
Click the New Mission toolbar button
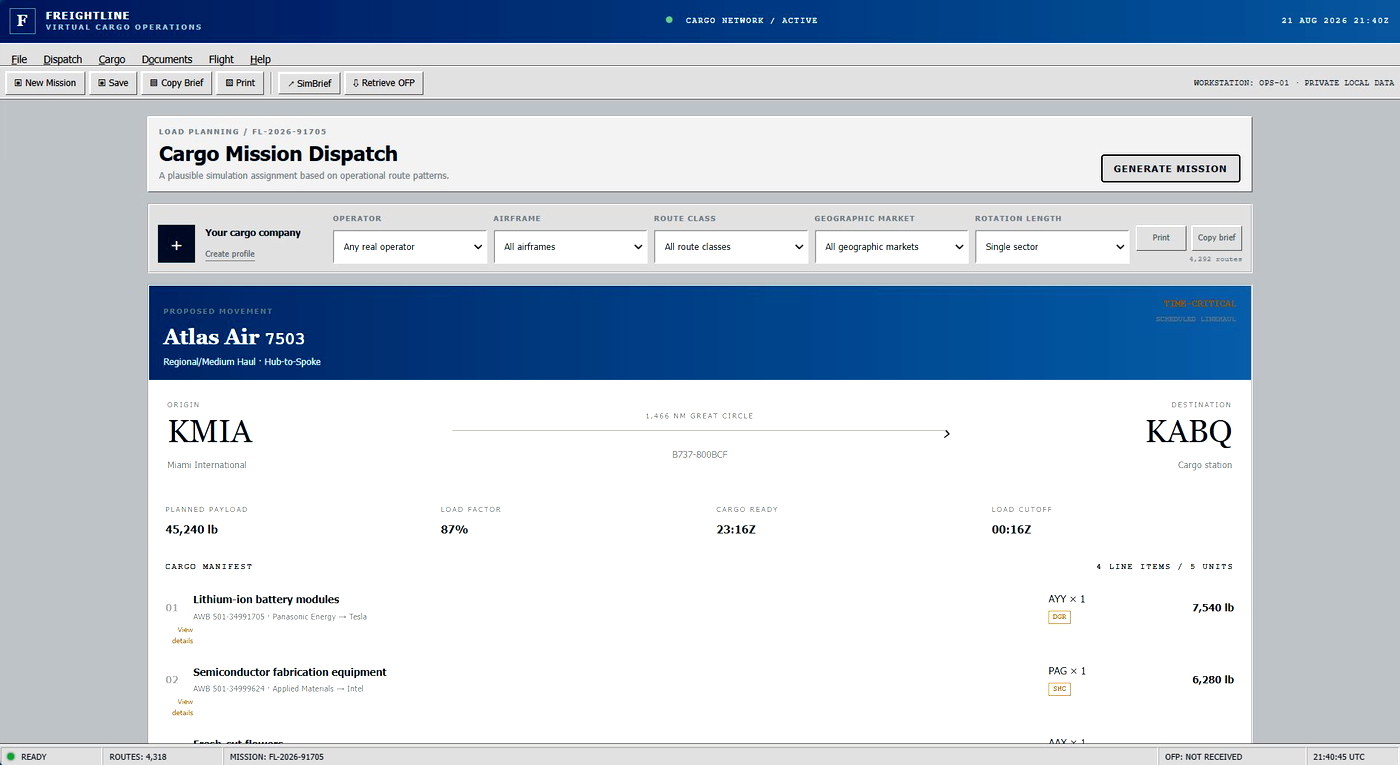45,83
